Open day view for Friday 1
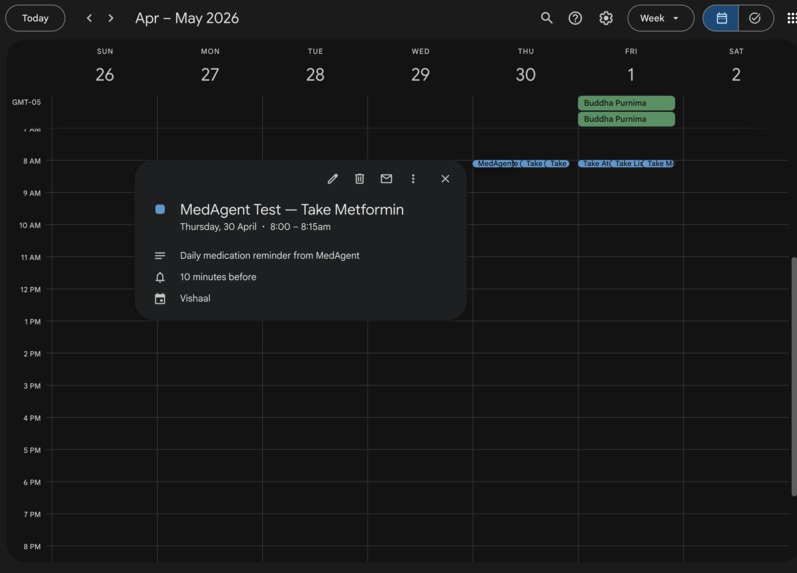The image size is (797, 573). (631, 75)
